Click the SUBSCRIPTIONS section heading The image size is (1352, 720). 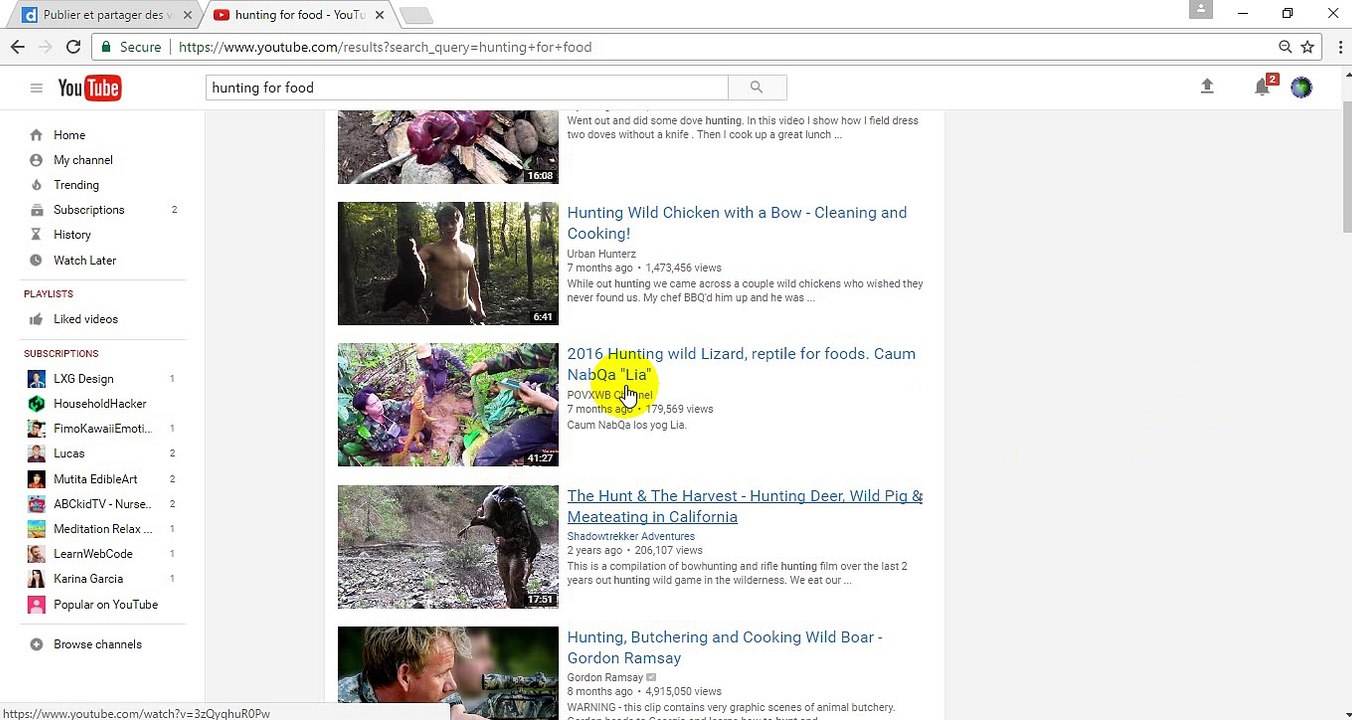pyautogui.click(x=61, y=354)
